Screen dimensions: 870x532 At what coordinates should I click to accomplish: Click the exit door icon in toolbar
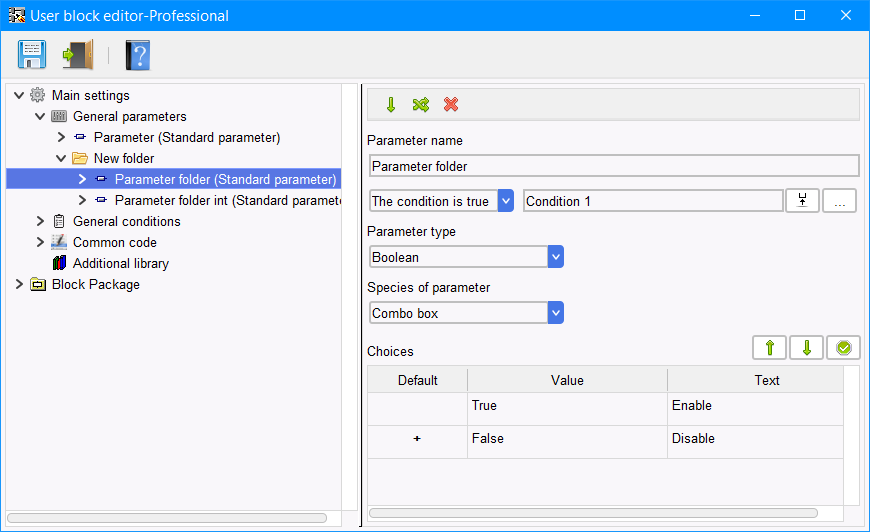78,54
